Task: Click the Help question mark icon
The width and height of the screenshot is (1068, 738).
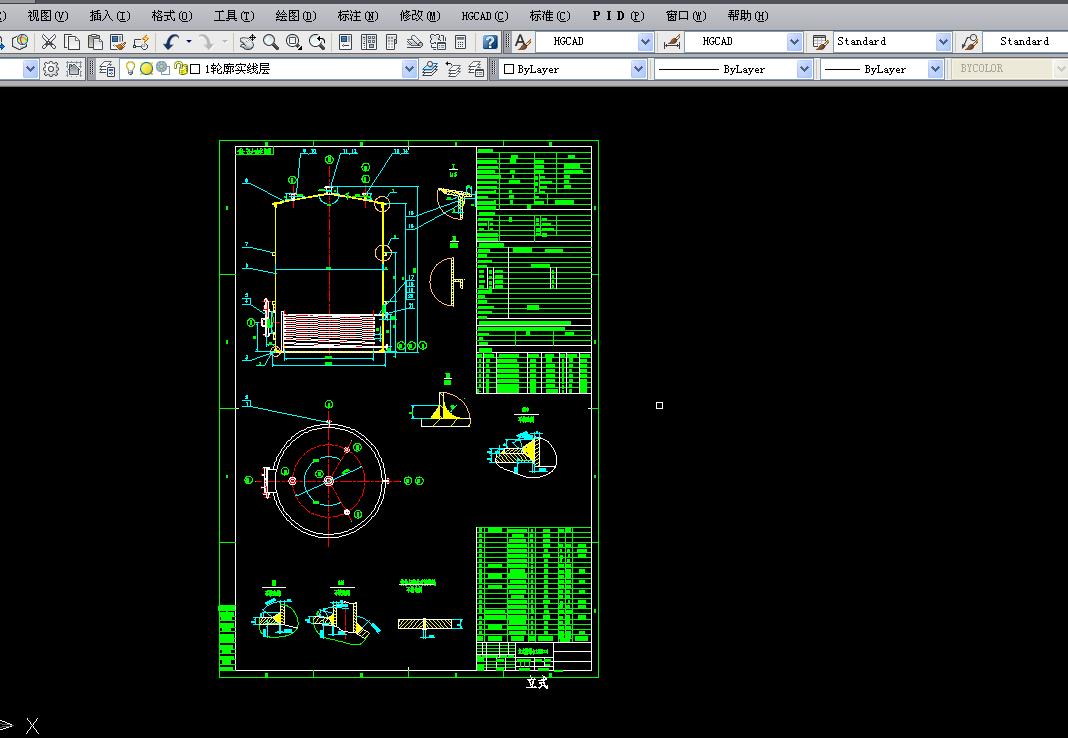Action: (x=490, y=42)
